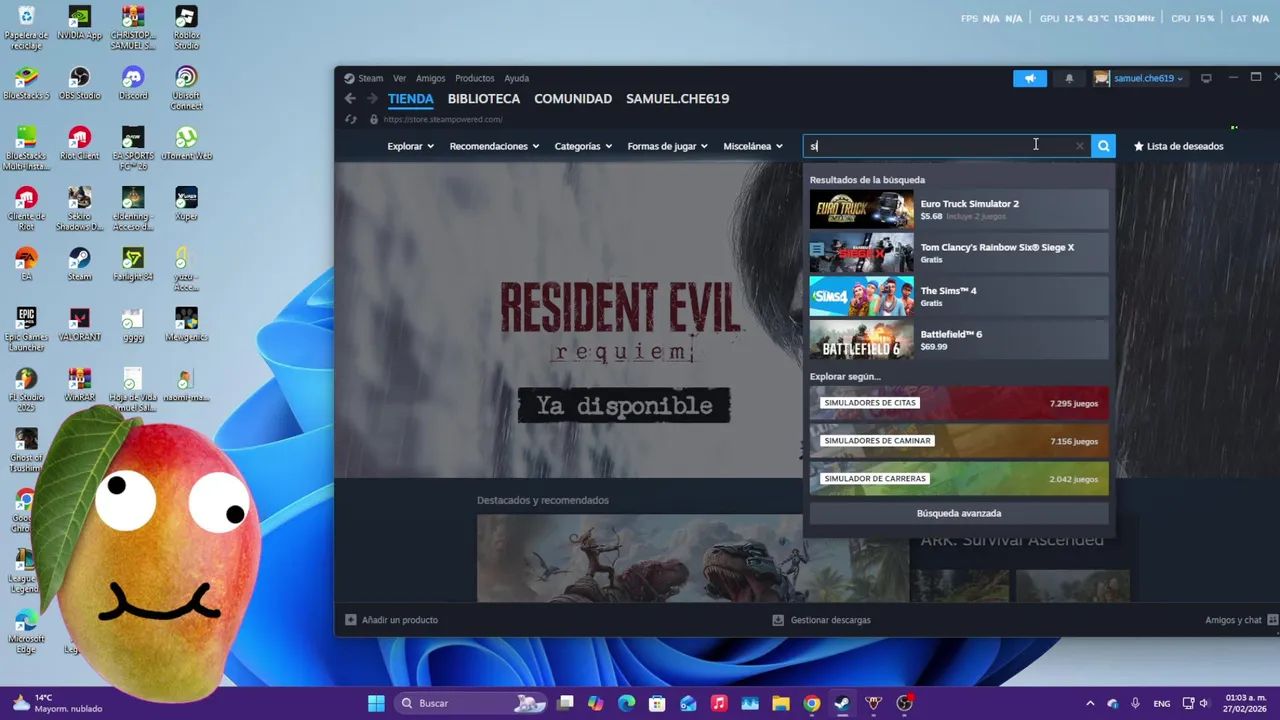The image size is (1280, 720).
Task: Go back with the left arrow
Action: (x=350, y=98)
